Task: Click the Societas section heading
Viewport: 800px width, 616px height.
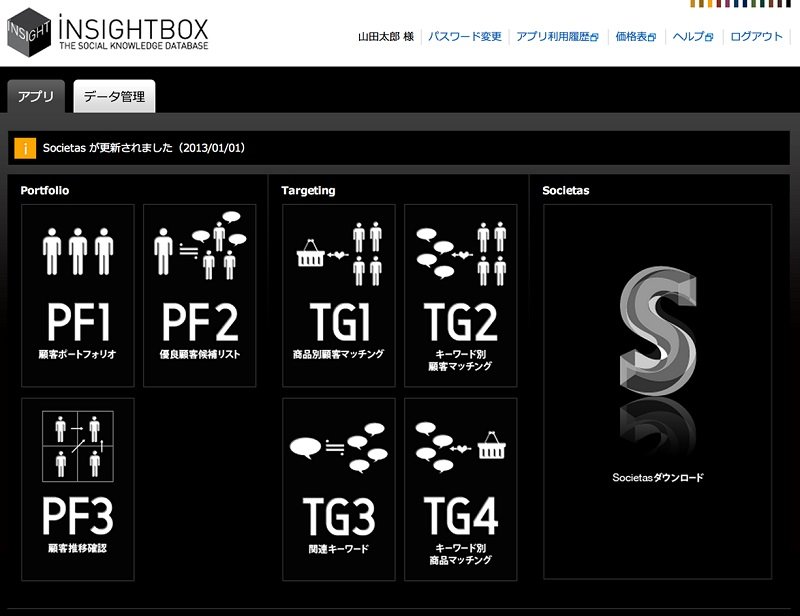Action: click(x=566, y=190)
